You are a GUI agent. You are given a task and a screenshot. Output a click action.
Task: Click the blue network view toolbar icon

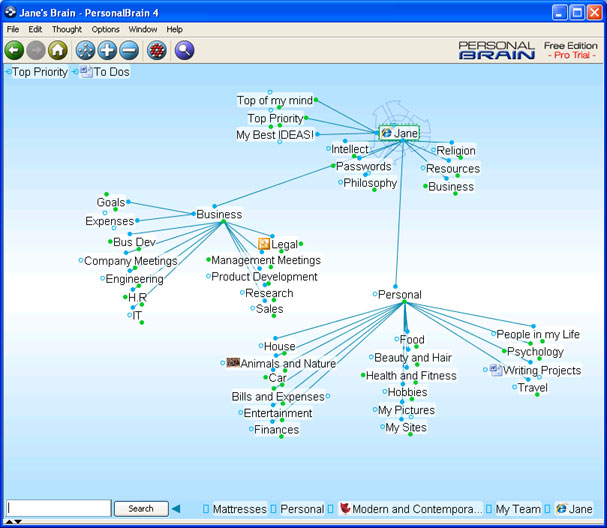point(86,50)
